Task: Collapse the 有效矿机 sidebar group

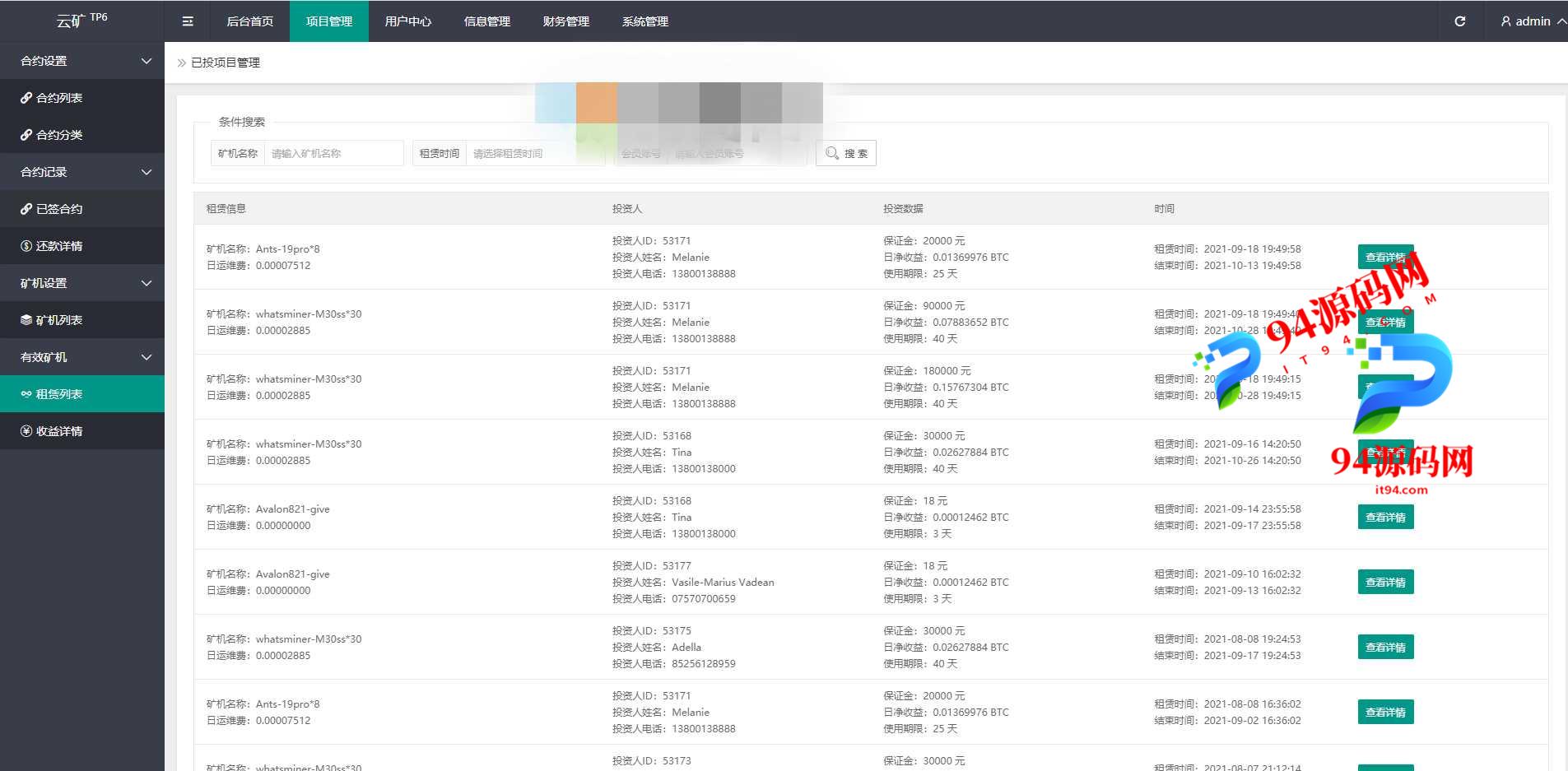Action: coord(82,357)
